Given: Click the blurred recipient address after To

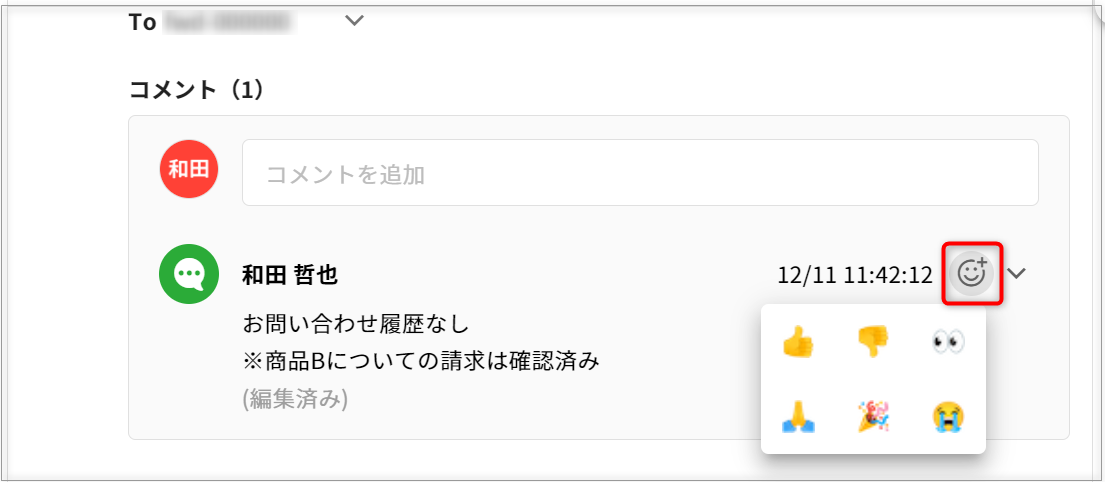Looking at the screenshot, I should (226, 22).
